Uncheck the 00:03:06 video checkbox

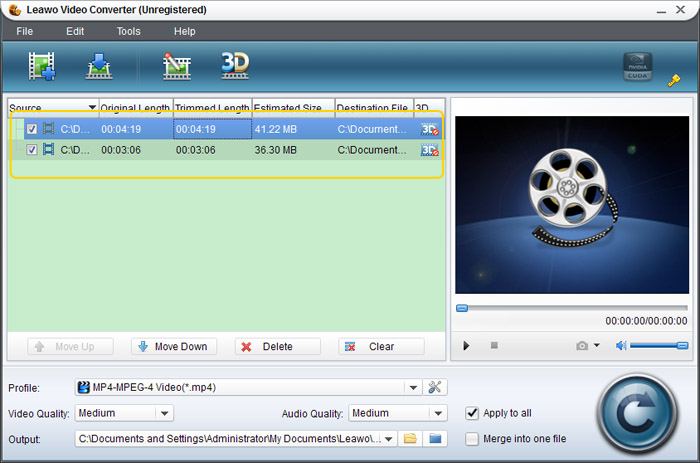click(32, 150)
